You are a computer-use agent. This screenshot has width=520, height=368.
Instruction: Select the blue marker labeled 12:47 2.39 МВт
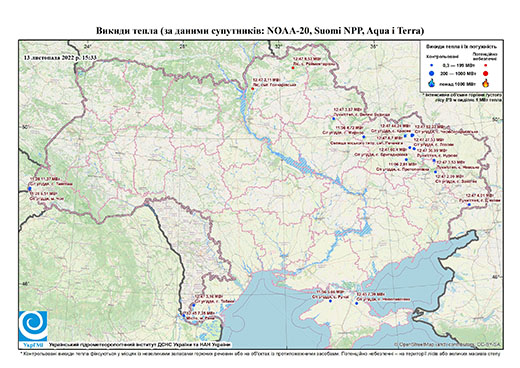pyautogui.click(x=435, y=172)
